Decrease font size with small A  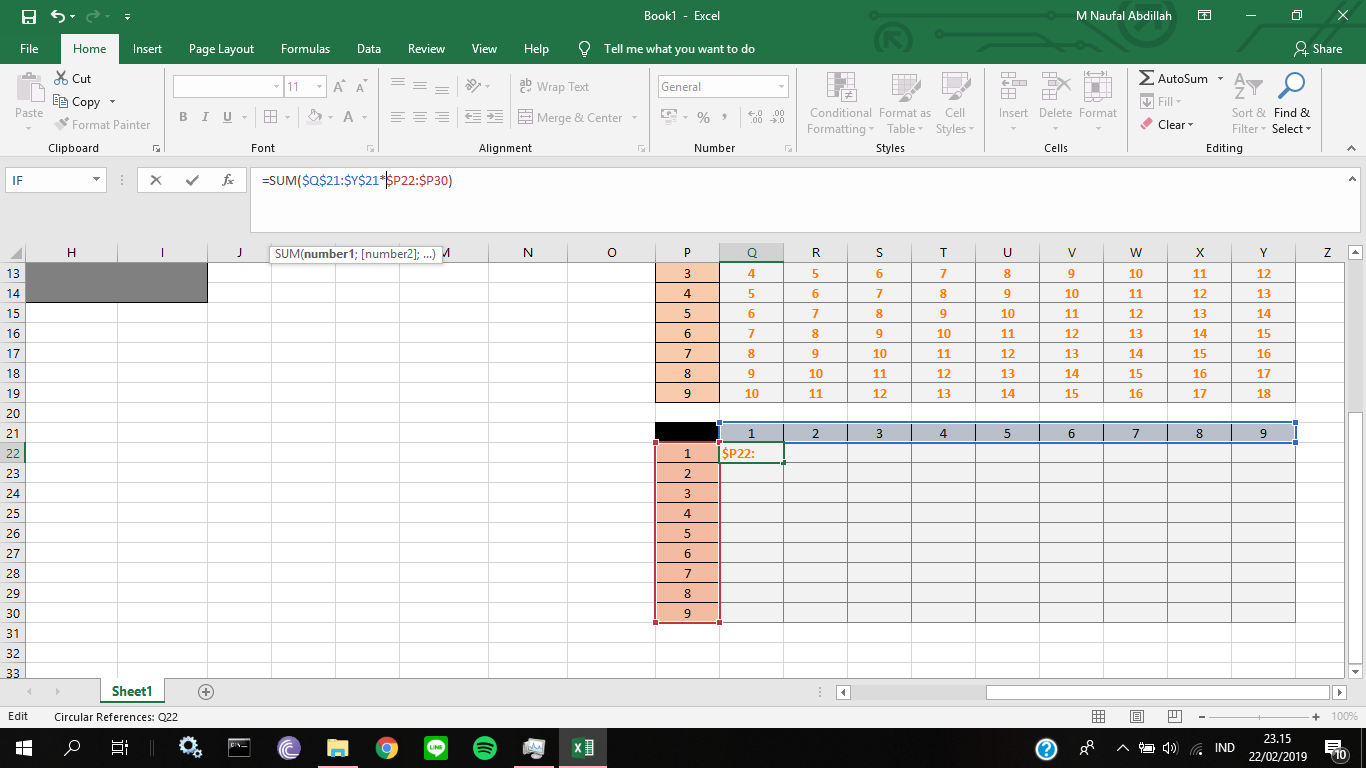(360, 87)
